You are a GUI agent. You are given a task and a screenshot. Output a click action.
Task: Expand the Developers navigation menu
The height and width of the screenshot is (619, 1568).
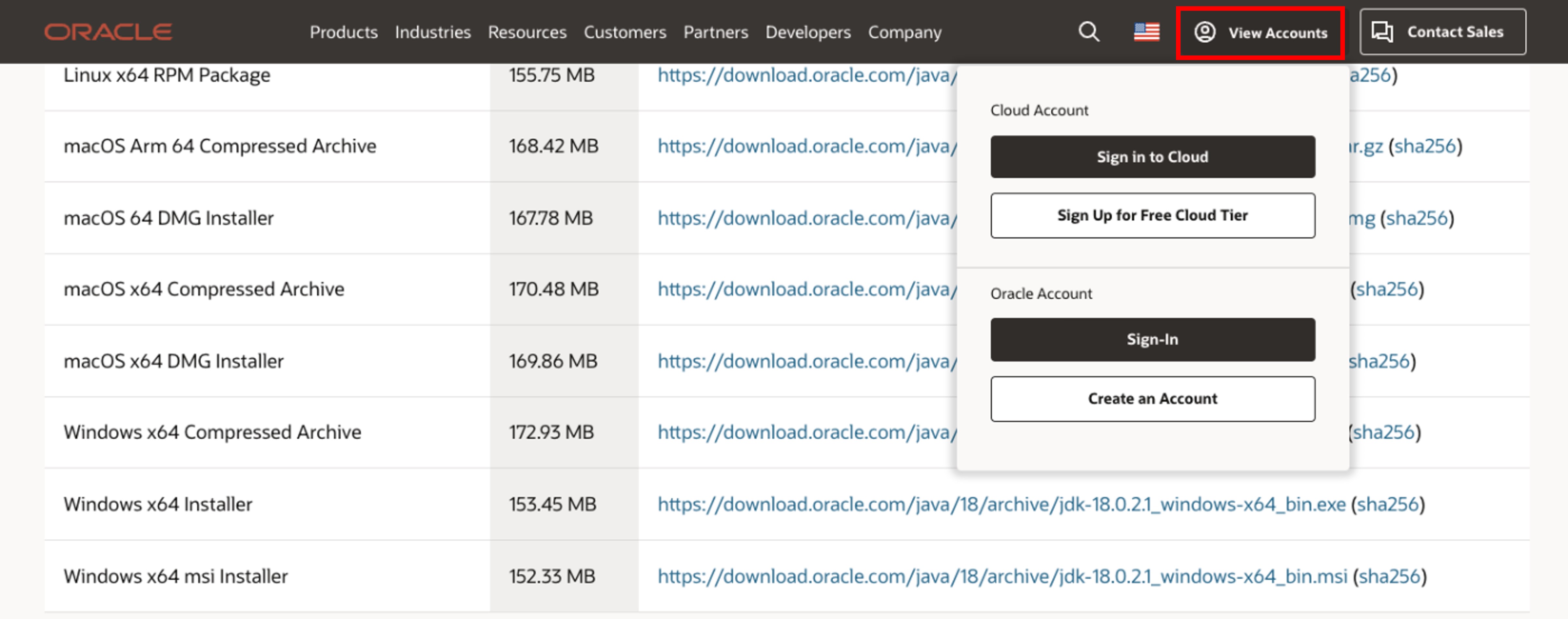click(x=808, y=32)
